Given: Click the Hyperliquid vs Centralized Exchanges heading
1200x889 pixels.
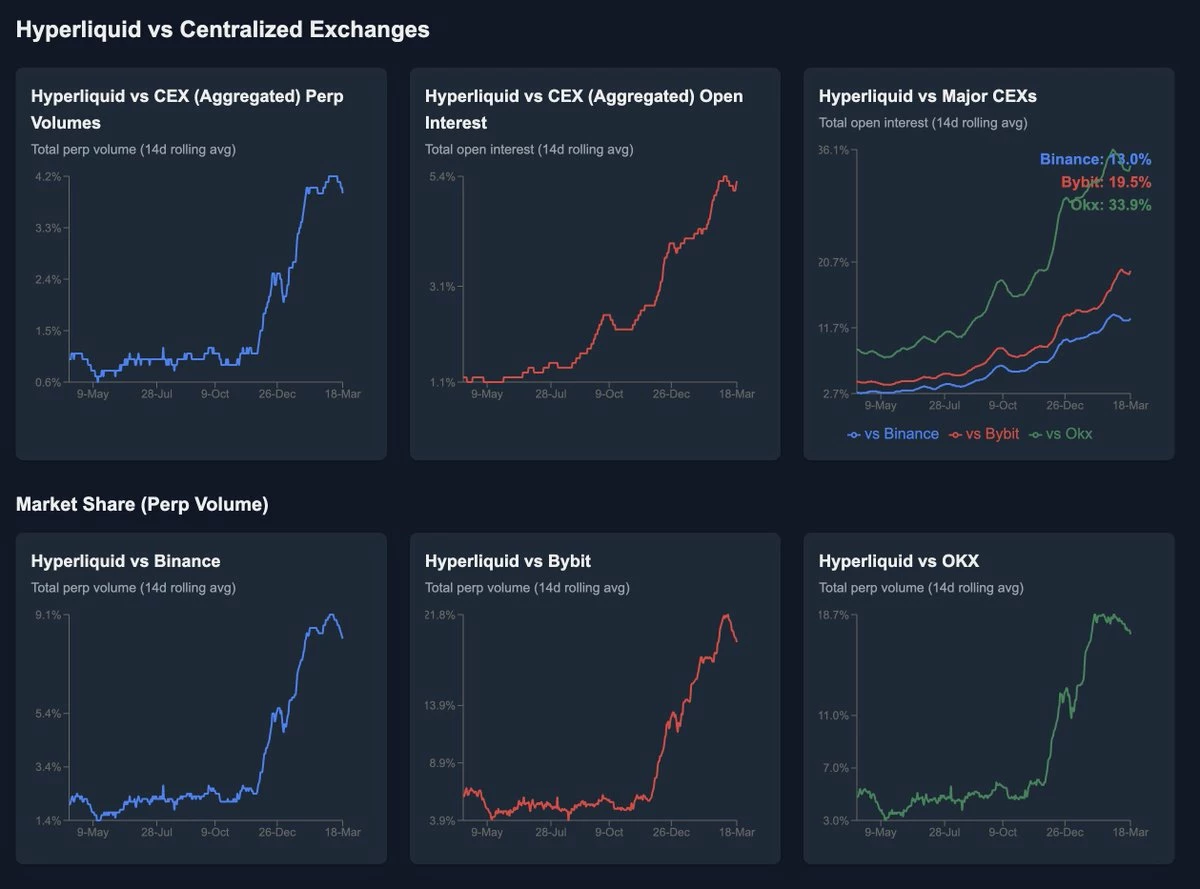Looking at the screenshot, I should 223,29.
